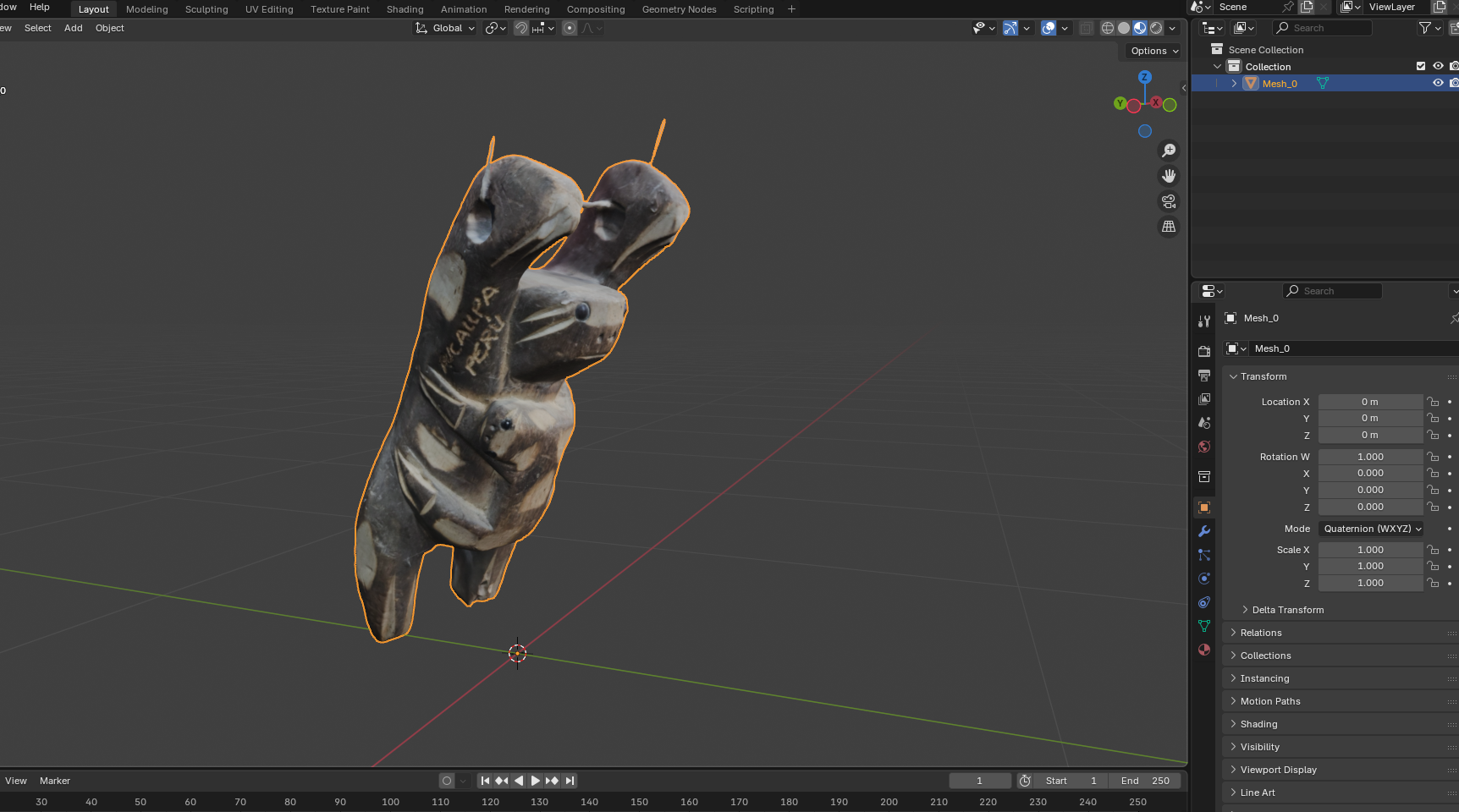Click the zoom magnifier icon in viewport
The width and height of the screenshot is (1459, 812).
coord(1169,151)
